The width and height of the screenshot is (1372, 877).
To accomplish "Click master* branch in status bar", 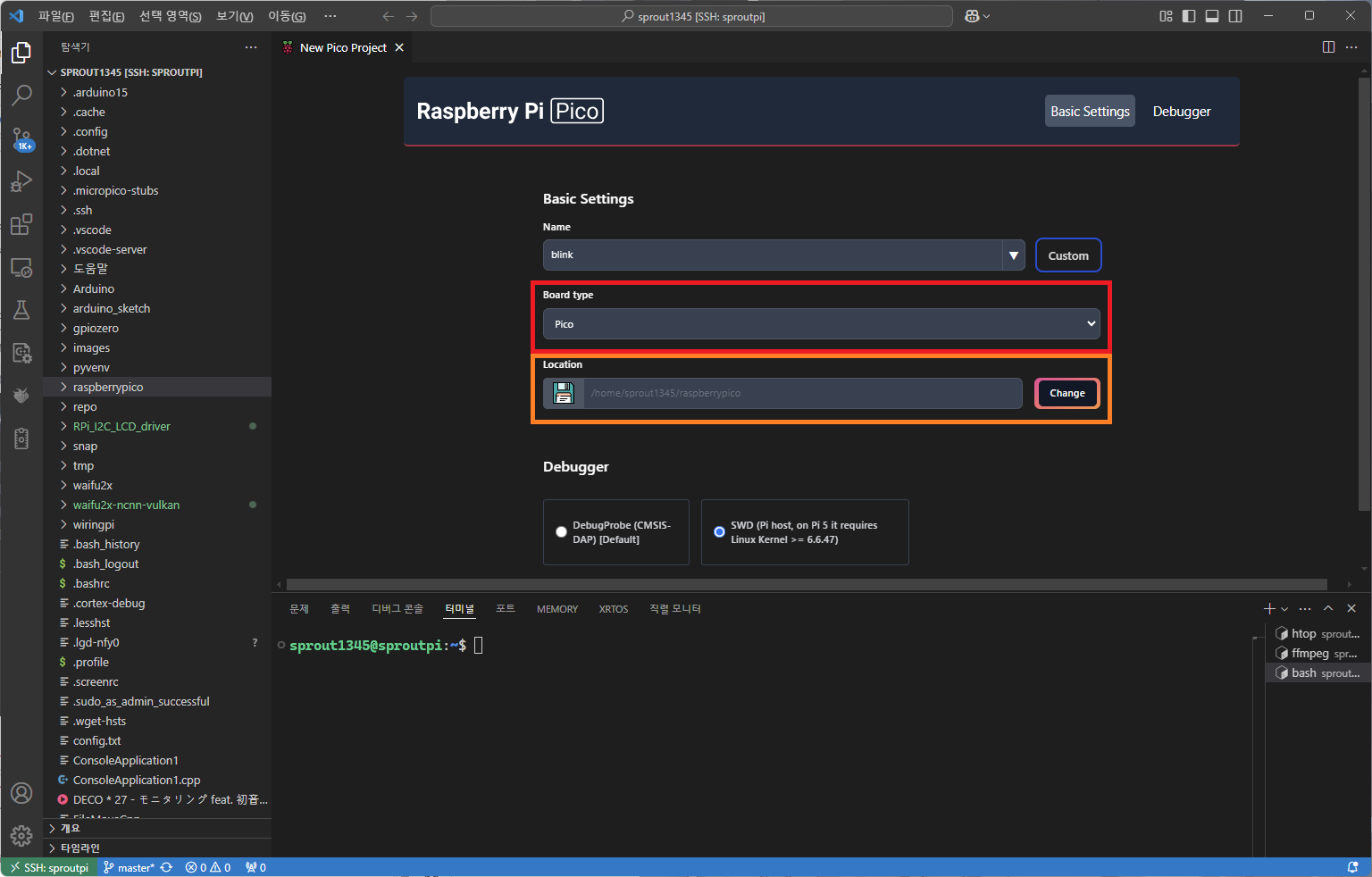I will 130,867.
